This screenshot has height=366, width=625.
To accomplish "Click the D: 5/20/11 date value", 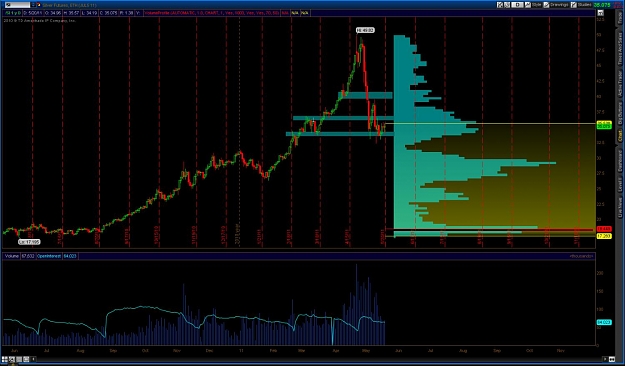I will [33, 13].
